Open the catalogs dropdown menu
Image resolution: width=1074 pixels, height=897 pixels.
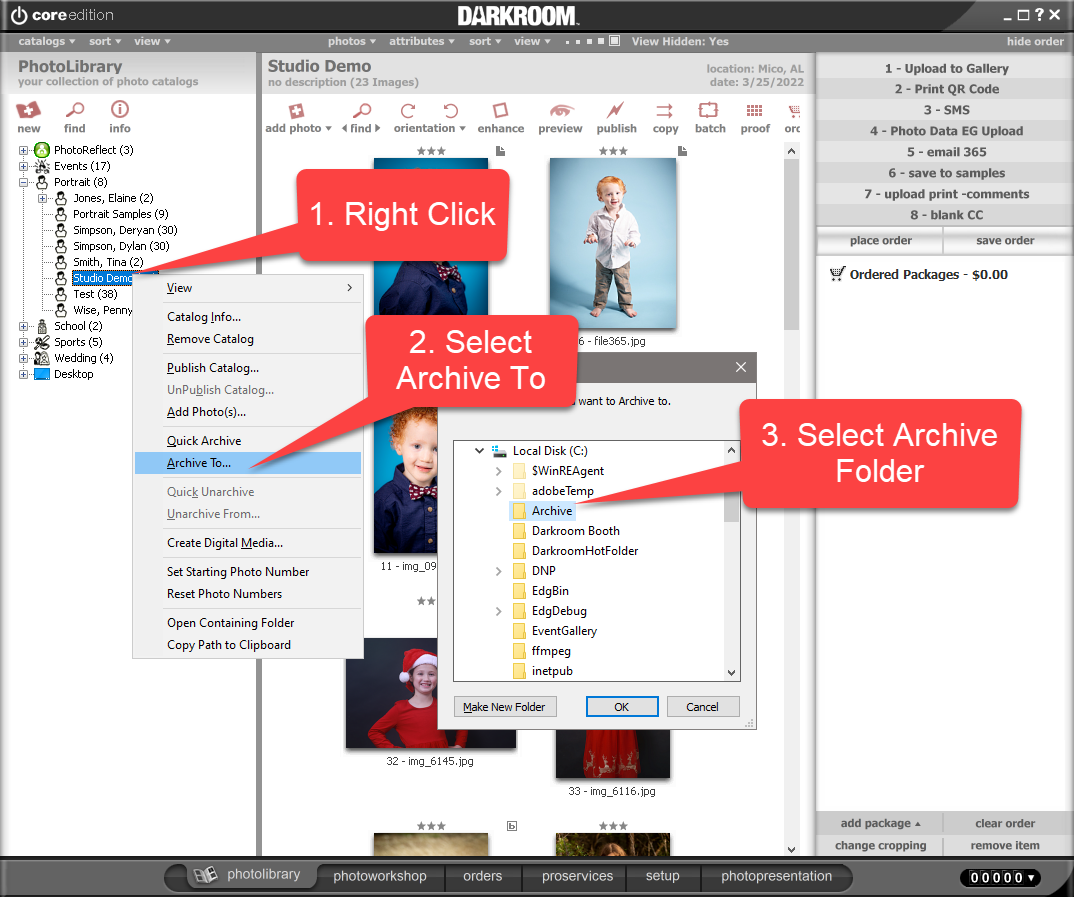(47, 41)
